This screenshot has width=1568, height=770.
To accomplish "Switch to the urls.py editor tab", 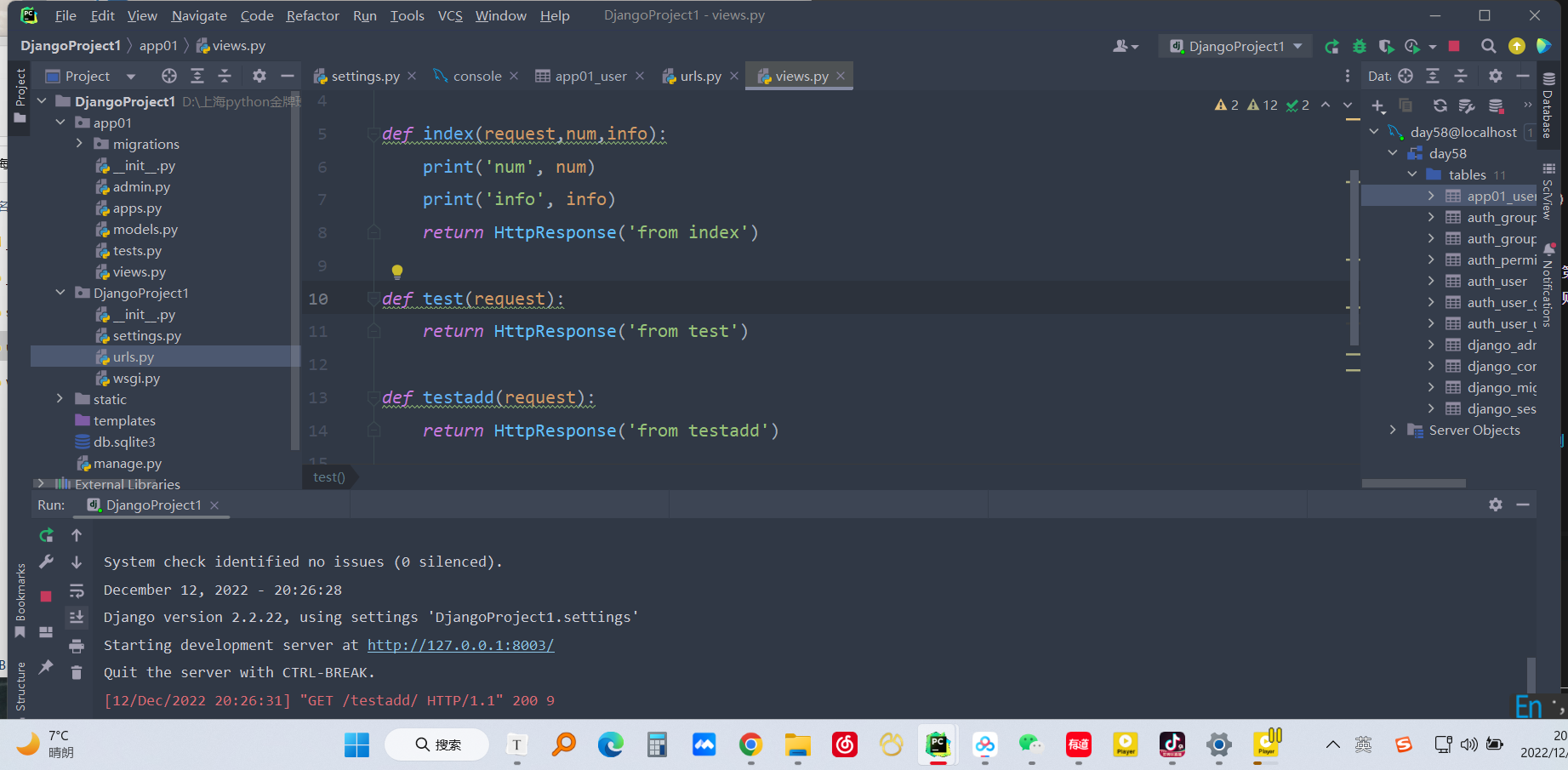I will point(700,76).
